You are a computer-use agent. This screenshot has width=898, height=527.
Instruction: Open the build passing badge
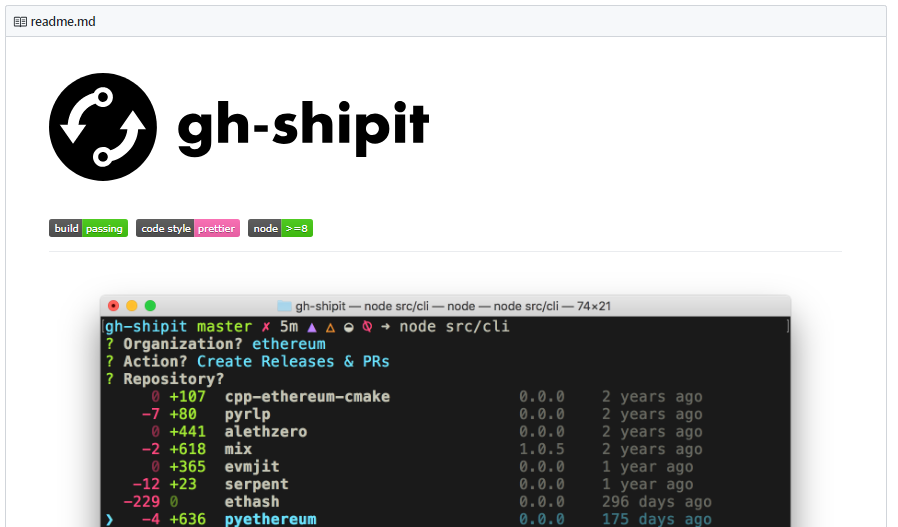[x=88, y=228]
